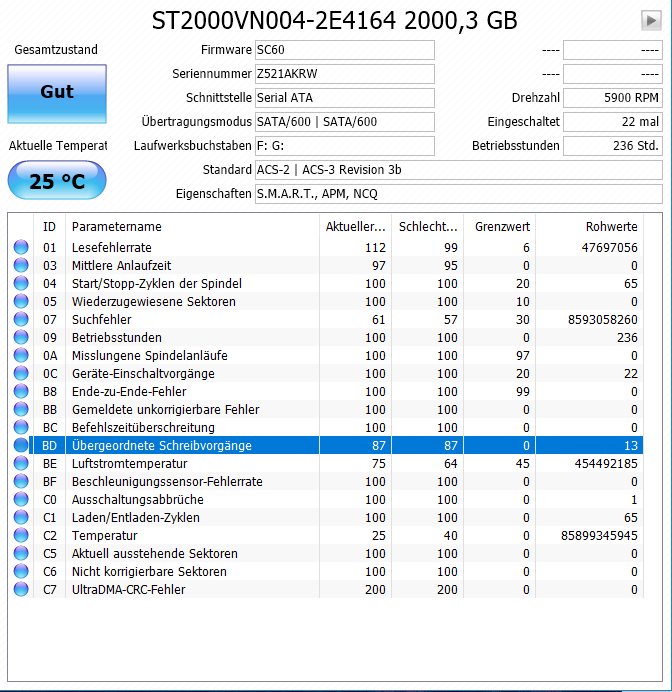This screenshot has height=692, width=672.
Task: Select the Lesefehlerrate parameter text
Action: coord(112,248)
